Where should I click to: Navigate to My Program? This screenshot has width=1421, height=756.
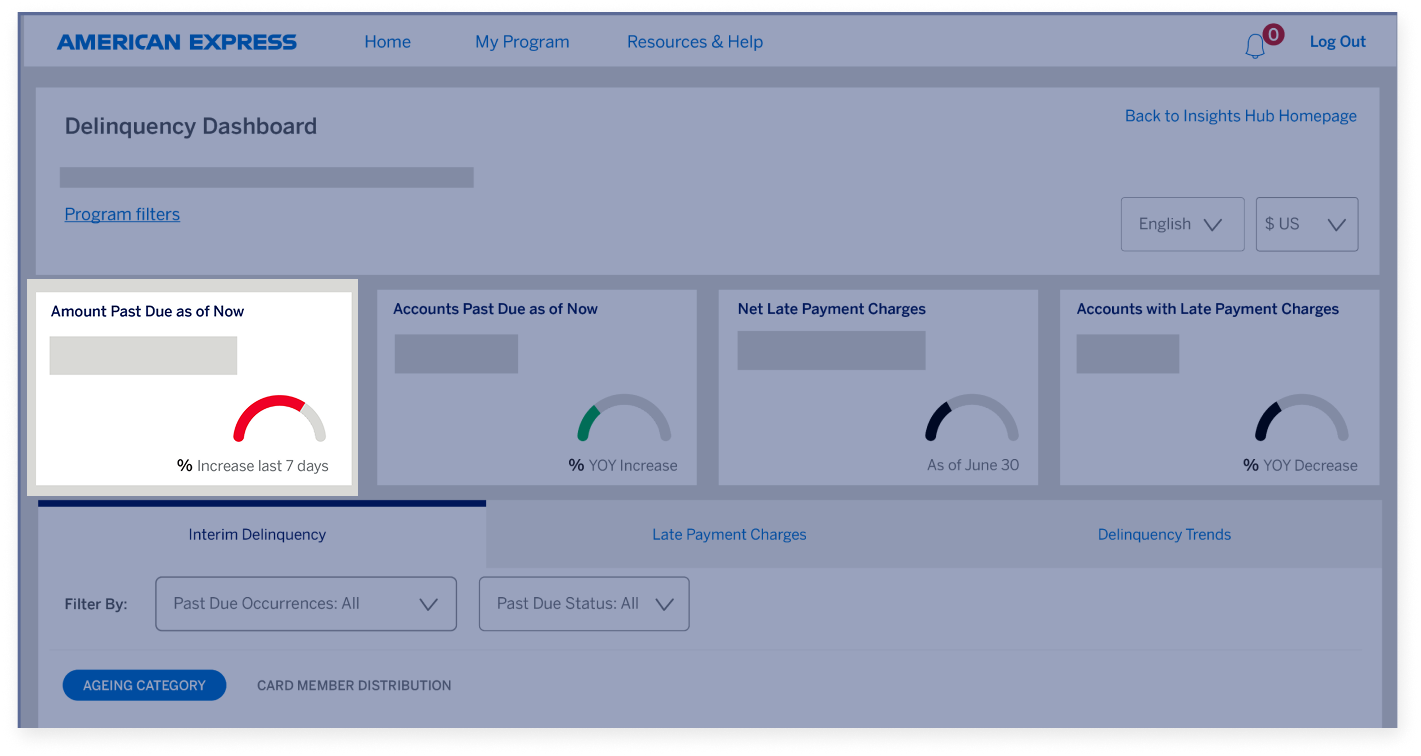(x=522, y=41)
